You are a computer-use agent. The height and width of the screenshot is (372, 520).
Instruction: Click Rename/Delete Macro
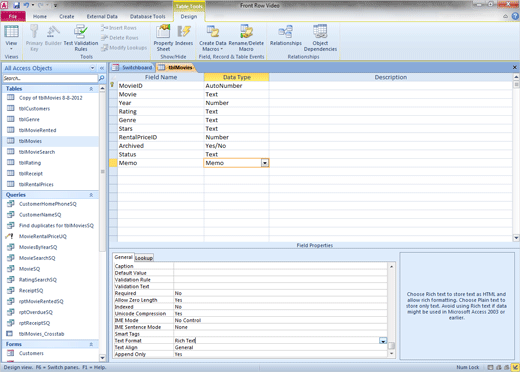point(246,37)
